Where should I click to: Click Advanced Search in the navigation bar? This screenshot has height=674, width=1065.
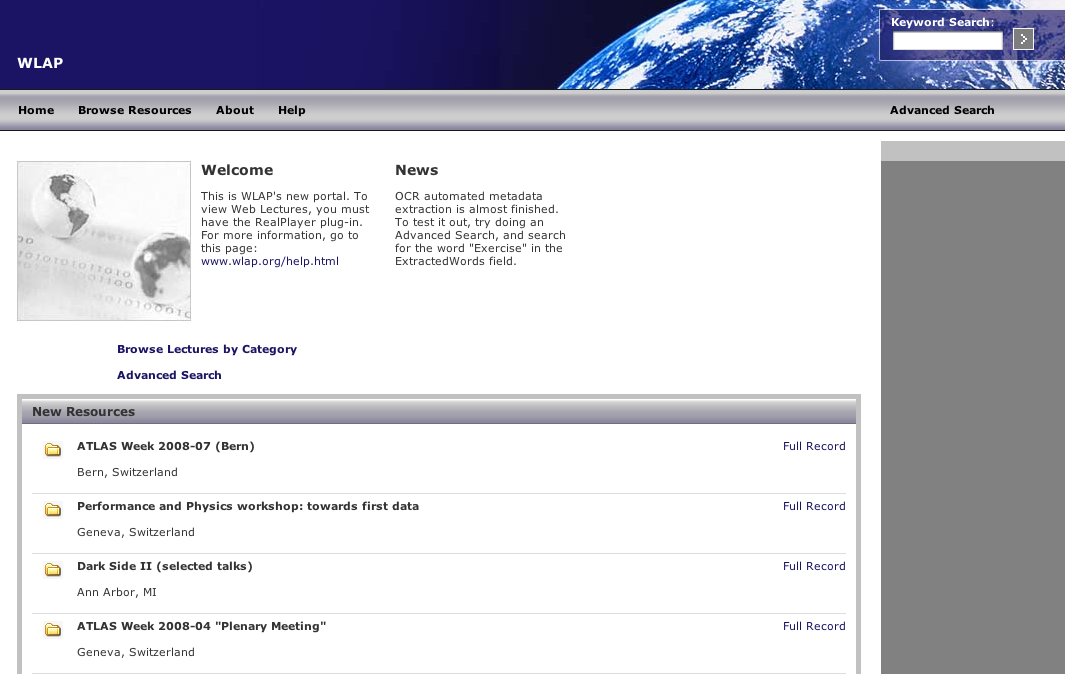[x=942, y=110]
